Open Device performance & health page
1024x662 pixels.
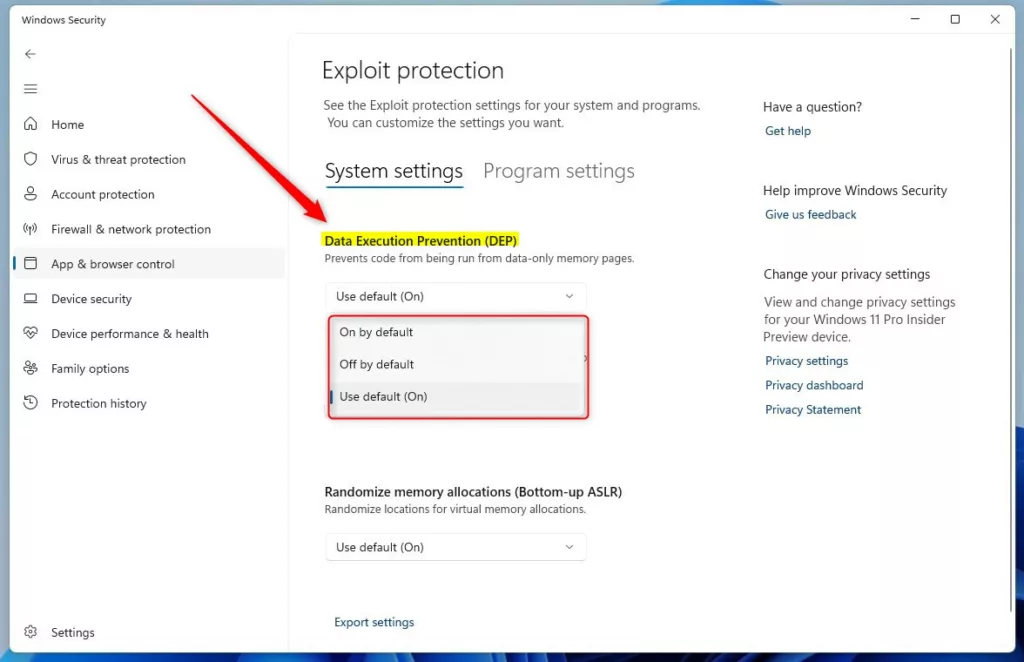[x=149, y=334]
